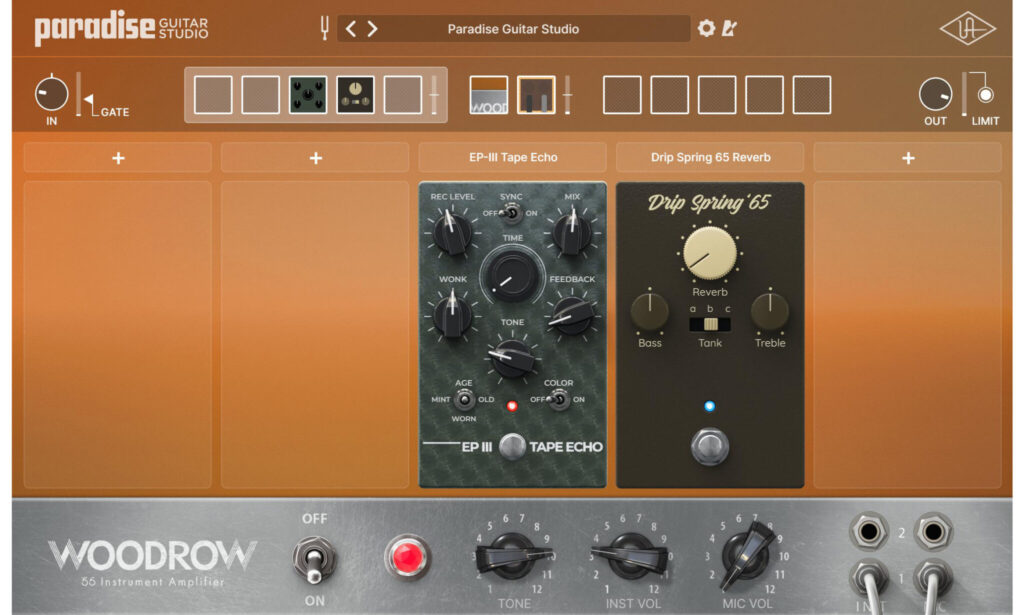The width and height of the screenshot is (1024, 615).
Task: Select the EP-III Tape Echo thumbnail in the pedal chain
Action: point(308,95)
